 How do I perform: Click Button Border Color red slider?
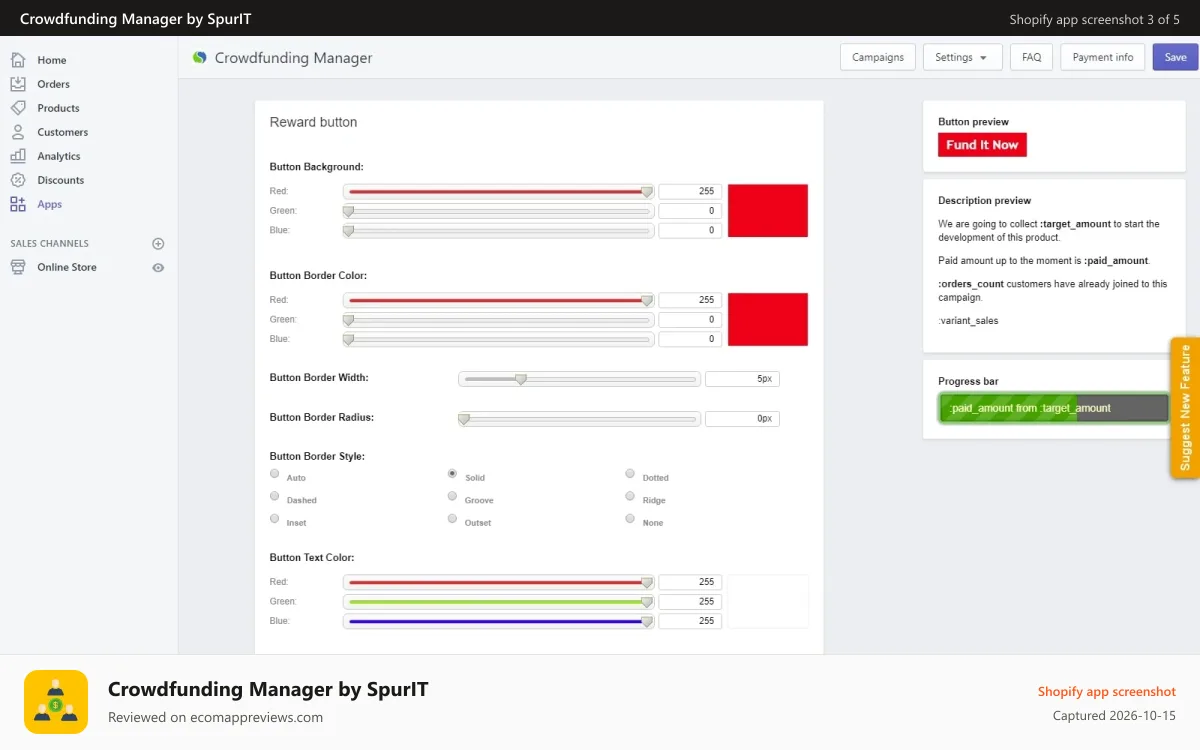(499, 300)
